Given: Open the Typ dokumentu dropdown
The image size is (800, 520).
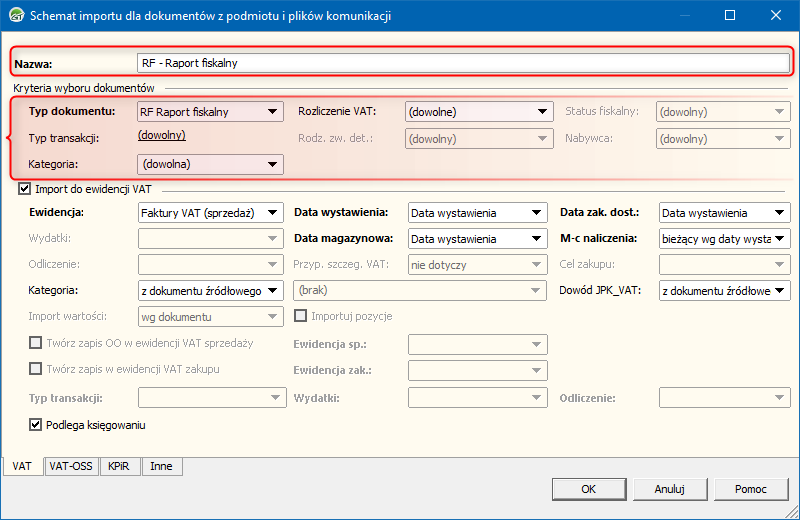Looking at the screenshot, I should [x=272, y=112].
